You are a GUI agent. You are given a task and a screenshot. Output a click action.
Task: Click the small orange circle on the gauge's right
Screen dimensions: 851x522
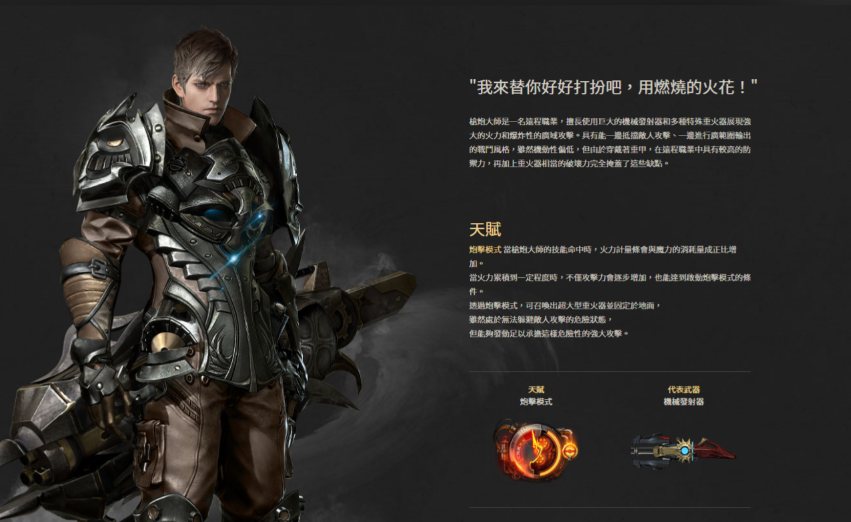click(569, 450)
